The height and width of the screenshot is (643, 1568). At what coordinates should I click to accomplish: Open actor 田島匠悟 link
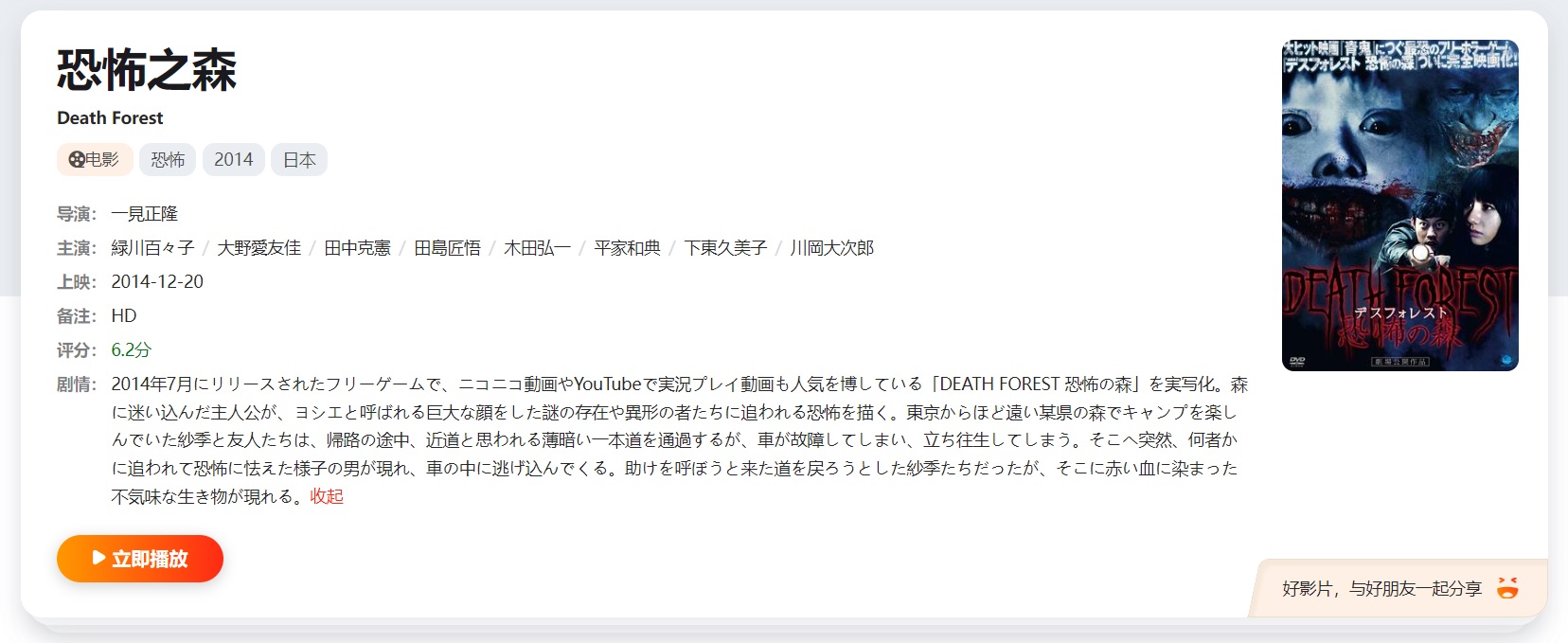448,248
